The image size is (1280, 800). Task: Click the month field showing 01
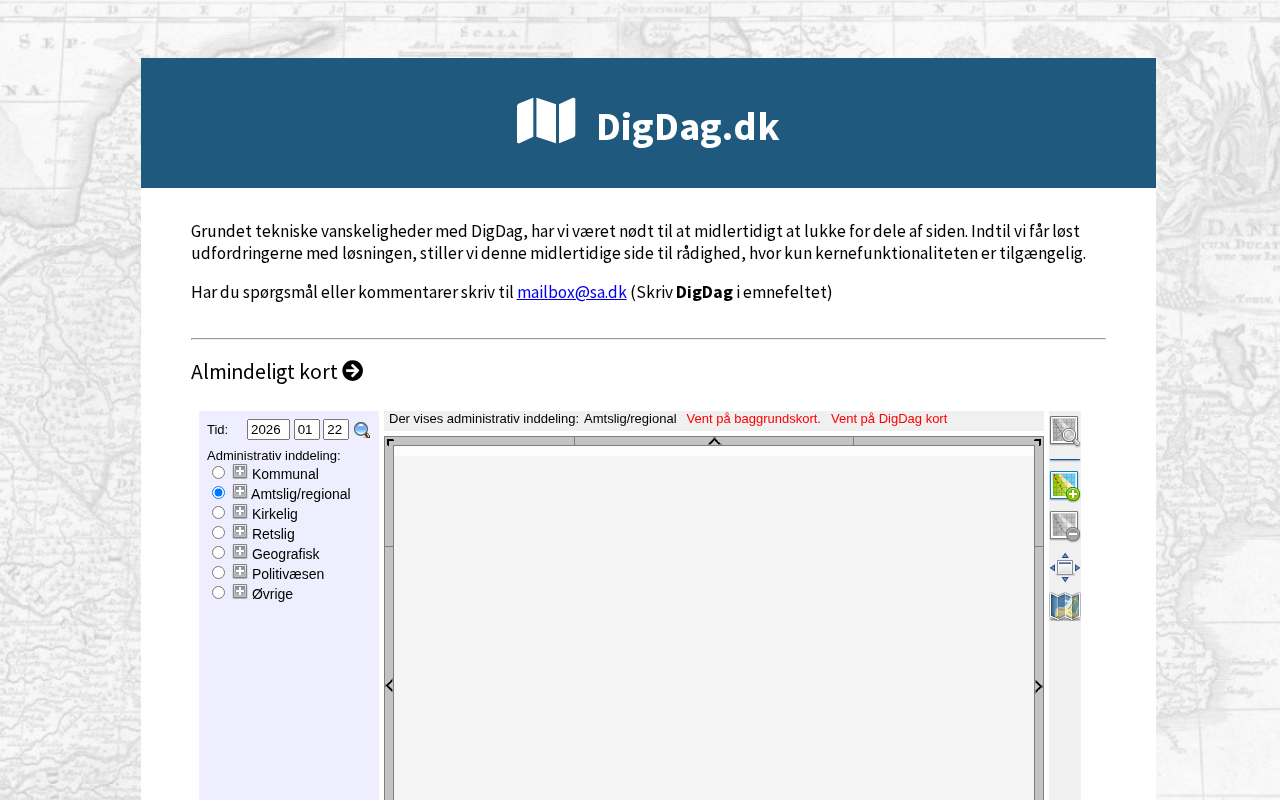(x=307, y=429)
